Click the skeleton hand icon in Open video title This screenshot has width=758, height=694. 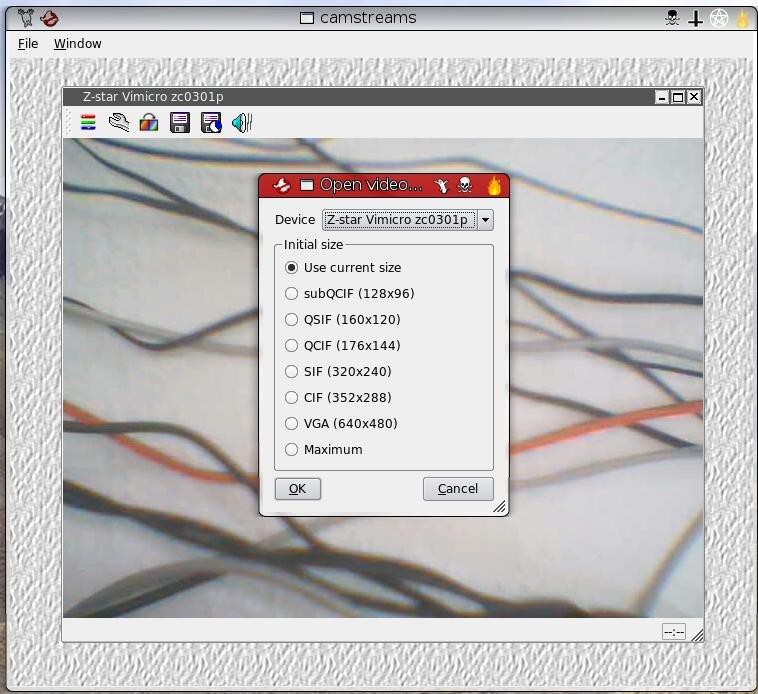coord(441,186)
